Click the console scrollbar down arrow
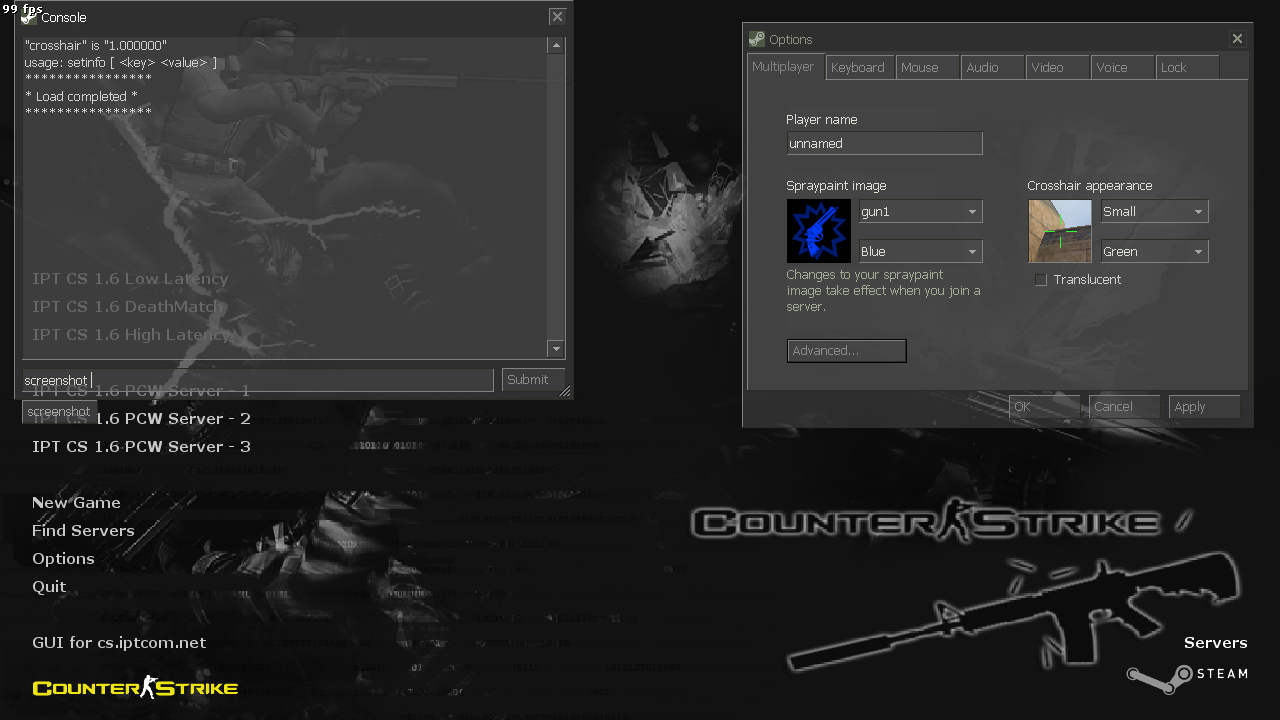Viewport: 1280px width, 720px height. (x=556, y=348)
